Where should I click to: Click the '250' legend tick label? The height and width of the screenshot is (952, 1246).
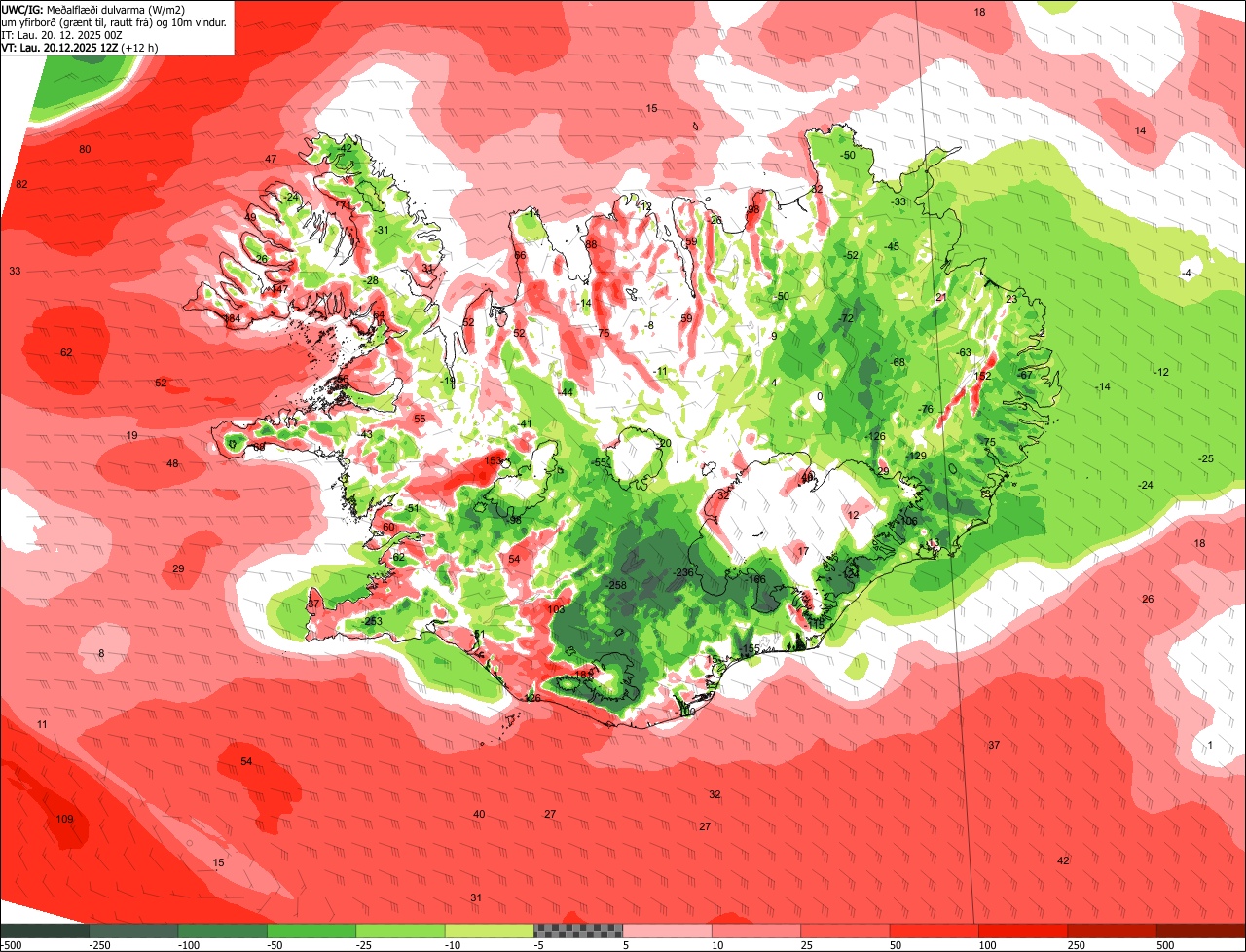[x=1077, y=945]
